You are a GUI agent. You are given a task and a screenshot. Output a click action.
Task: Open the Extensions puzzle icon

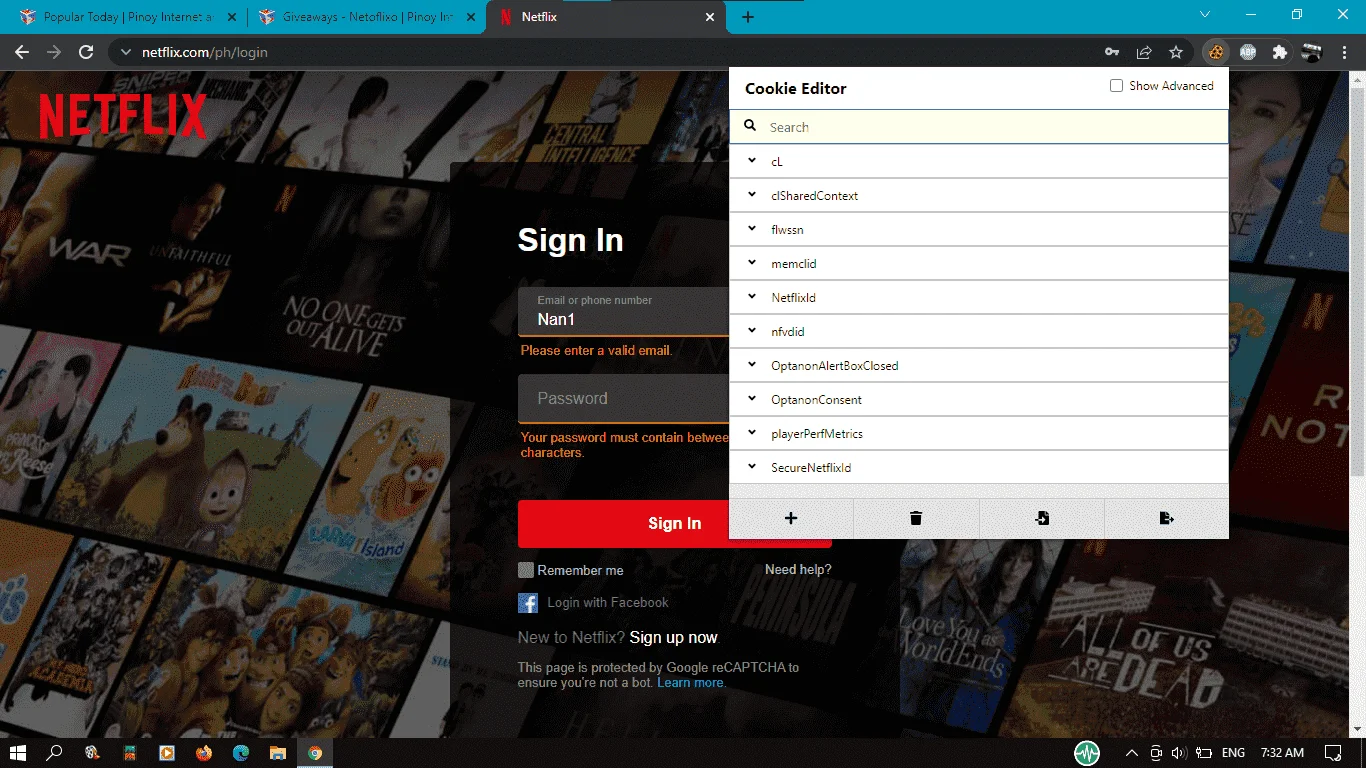(x=1279, y=52)
